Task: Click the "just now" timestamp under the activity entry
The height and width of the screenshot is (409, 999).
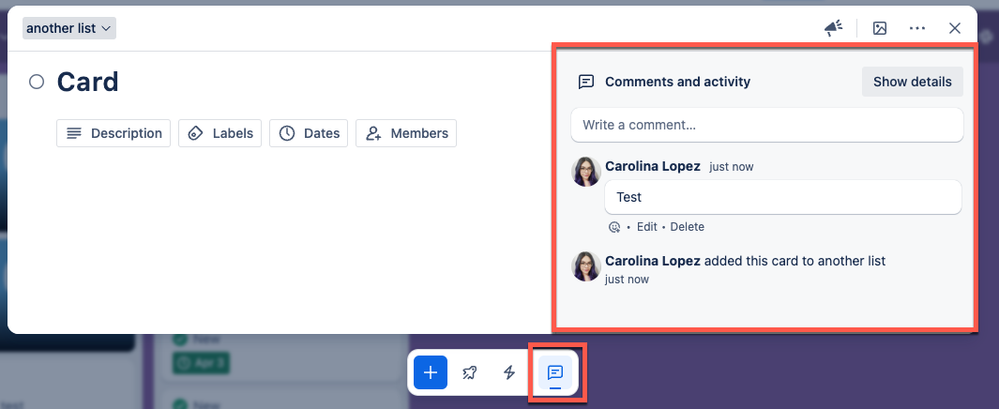Action: click(x=627, y=279)
